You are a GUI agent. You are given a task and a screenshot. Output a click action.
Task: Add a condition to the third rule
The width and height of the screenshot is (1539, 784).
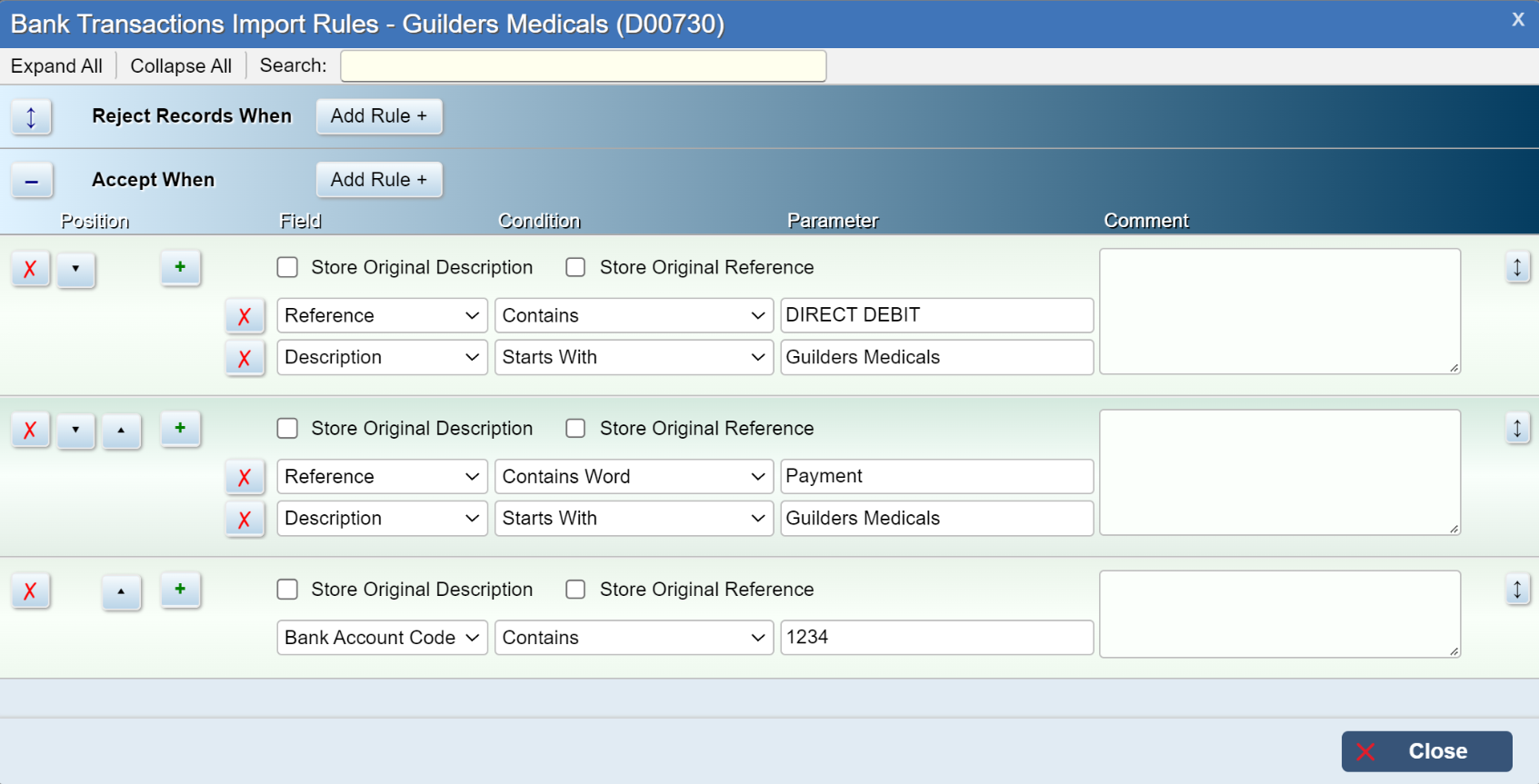[180, 590]
